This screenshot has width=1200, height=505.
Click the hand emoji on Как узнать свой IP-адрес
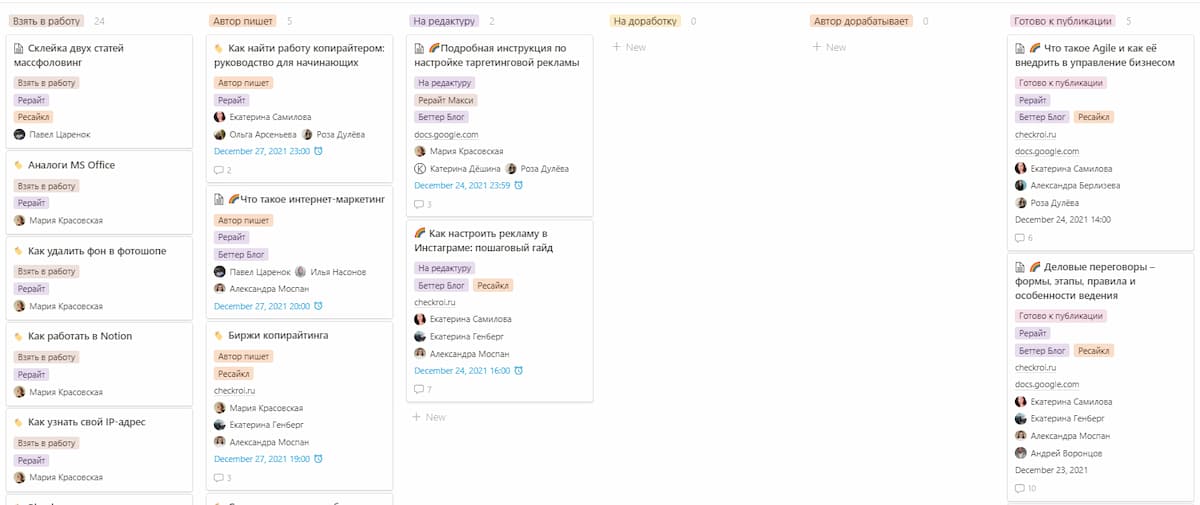[x=19, y=423]
